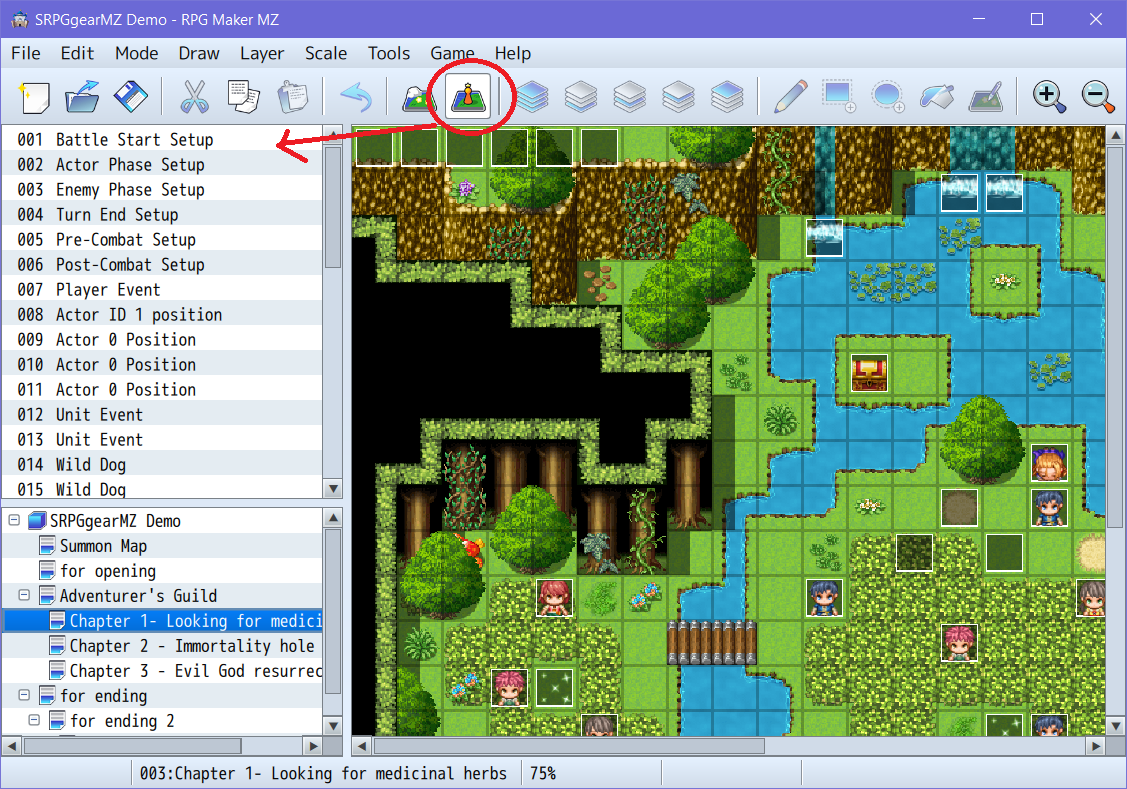The width and height of the screenshot is (1127, 789).
Task: Select event 005 Pre-Combat Setup
Action: pos(162,239)
